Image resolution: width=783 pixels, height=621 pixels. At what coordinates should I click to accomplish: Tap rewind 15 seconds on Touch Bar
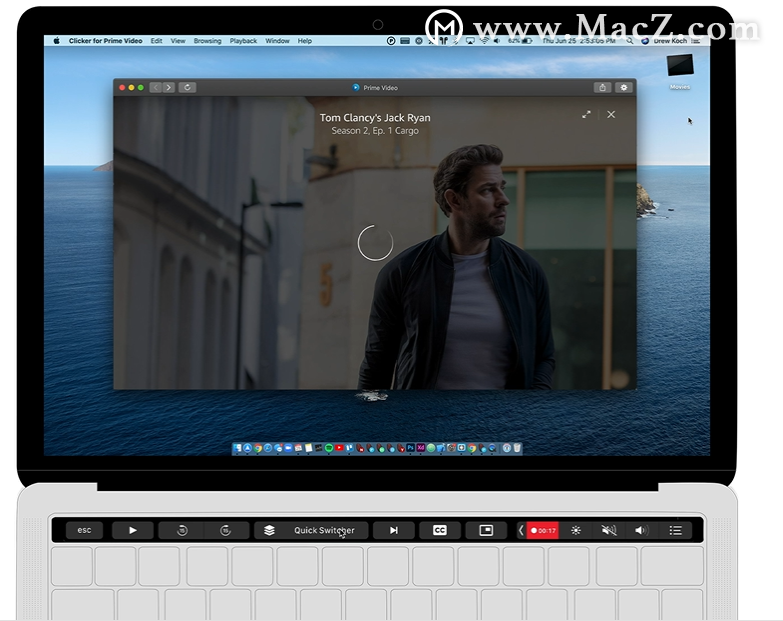[x=182, y=530]
